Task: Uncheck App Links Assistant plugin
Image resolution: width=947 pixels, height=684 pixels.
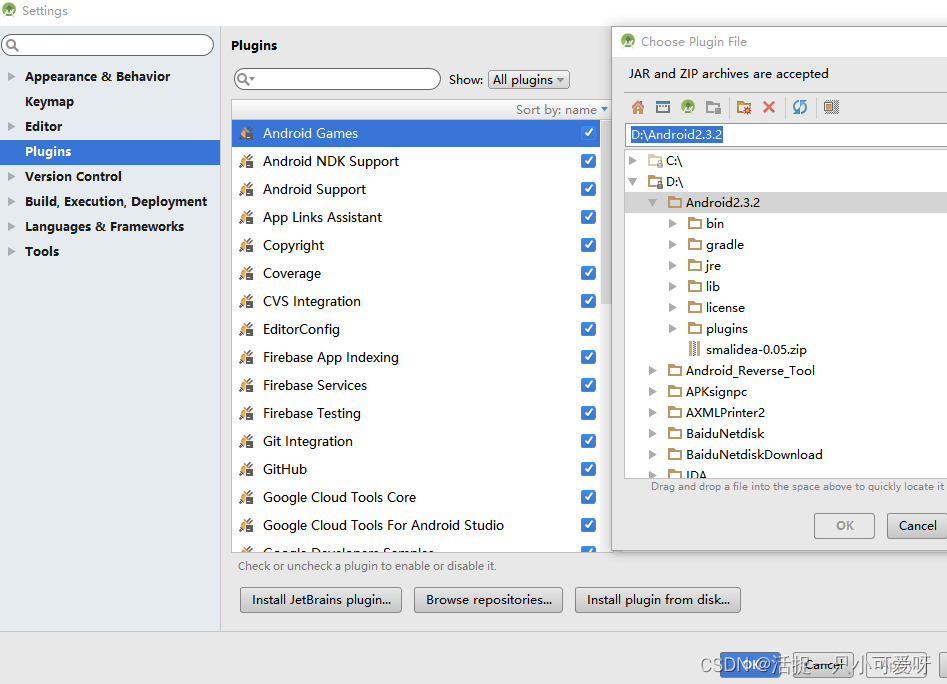Action: pyautogui.click(x=588, y=217)
